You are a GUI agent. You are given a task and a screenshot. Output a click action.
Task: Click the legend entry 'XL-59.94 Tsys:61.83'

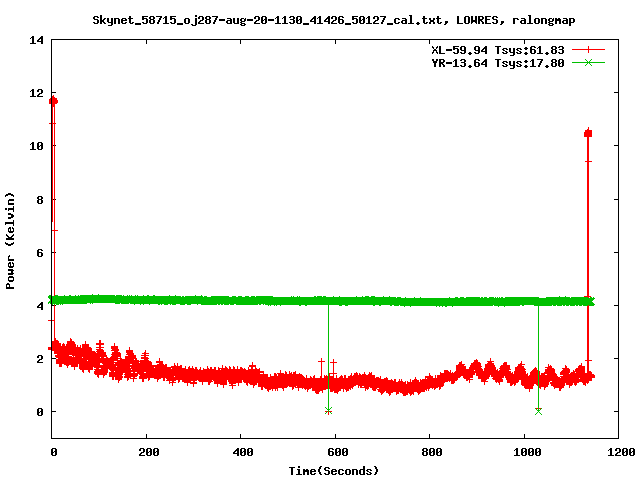(498, 50)
